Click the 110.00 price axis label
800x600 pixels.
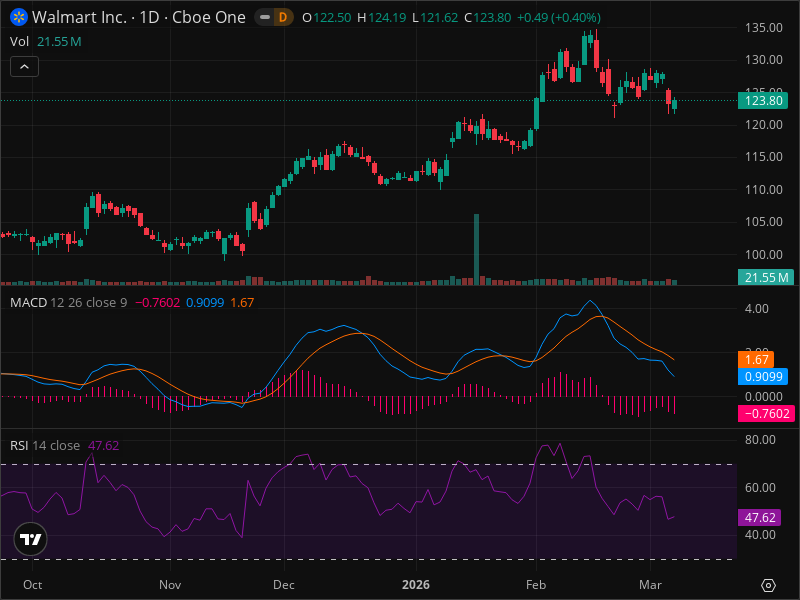coord(764,190)
